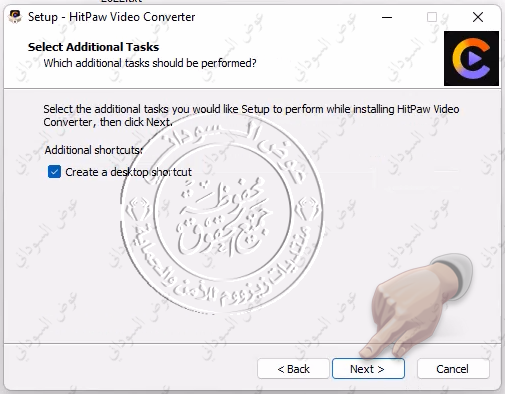
Task: Click the HitPaw Video Converter logo
Action: coord(471,59)
